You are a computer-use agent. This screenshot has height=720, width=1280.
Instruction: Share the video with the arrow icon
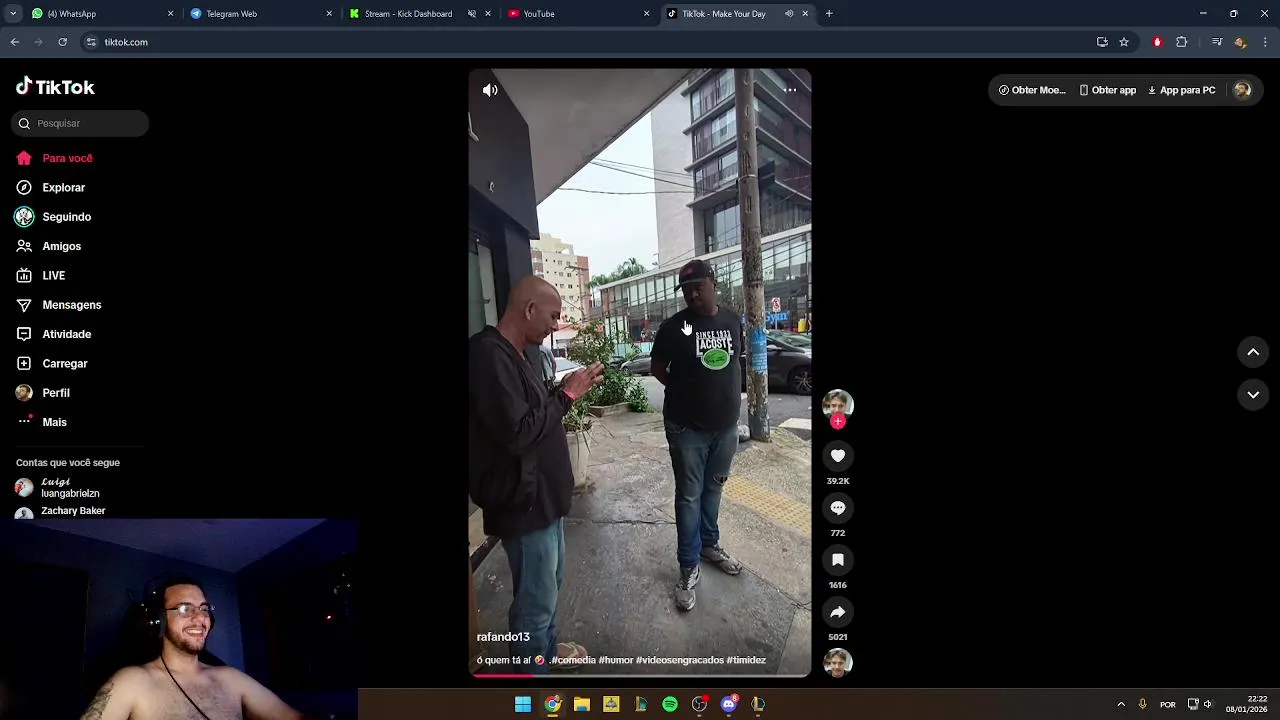point(838,612)
